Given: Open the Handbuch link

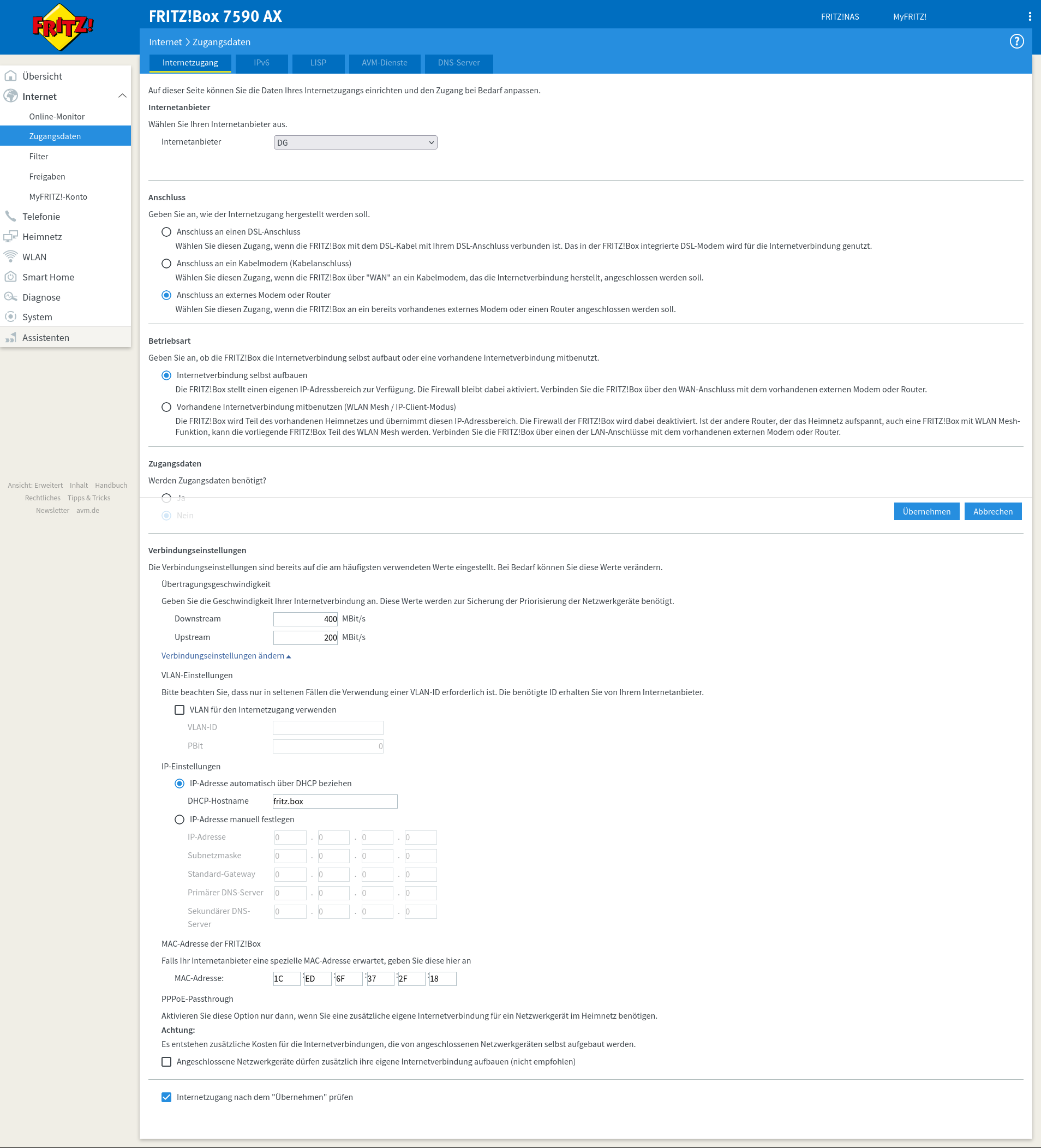Looking at the screenshot, I should [111, 485].
